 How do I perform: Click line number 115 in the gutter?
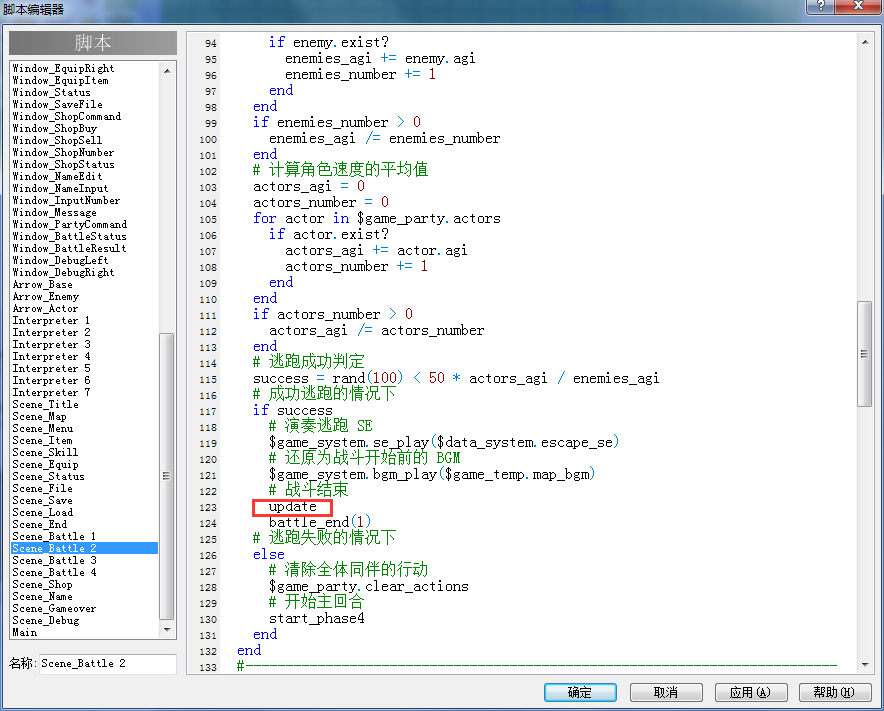pos(207,380)
